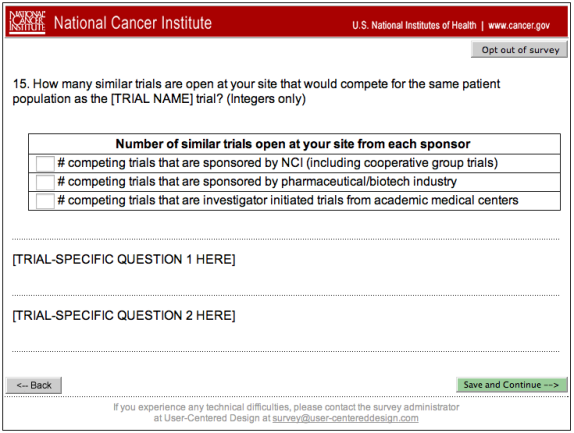The width and height of the screenshot is (574, 433).
Task: Click the NCI sponsored competing trials input box
Action: [x=45, y=163]
